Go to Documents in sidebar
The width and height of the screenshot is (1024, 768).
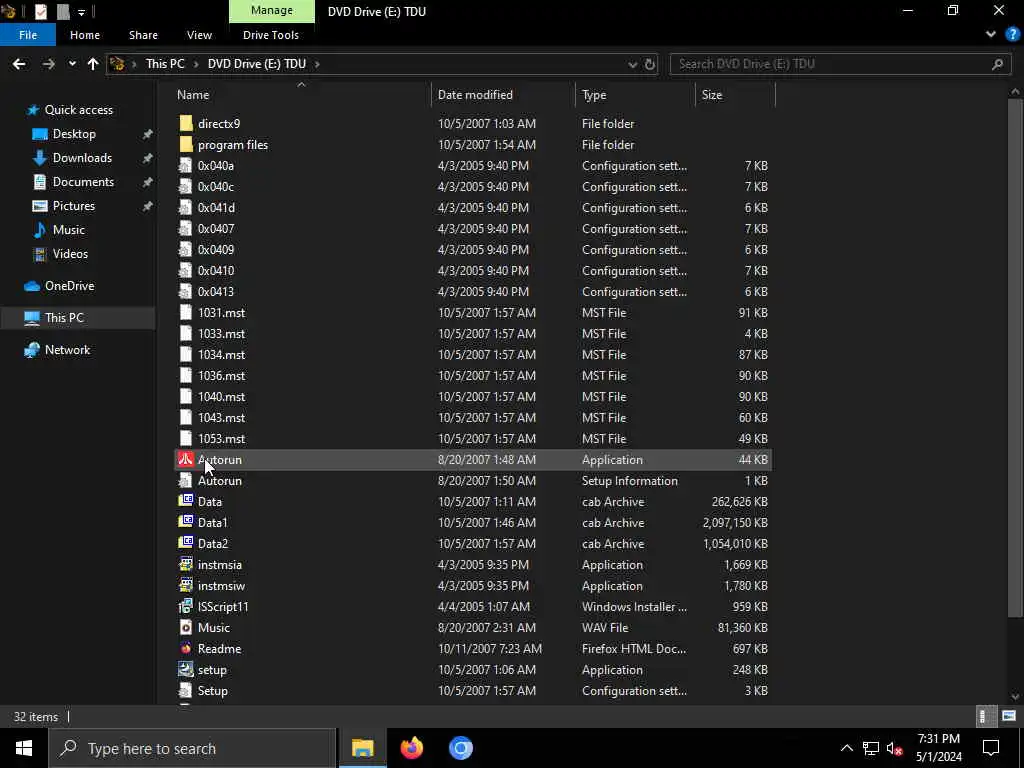(83, 182)
